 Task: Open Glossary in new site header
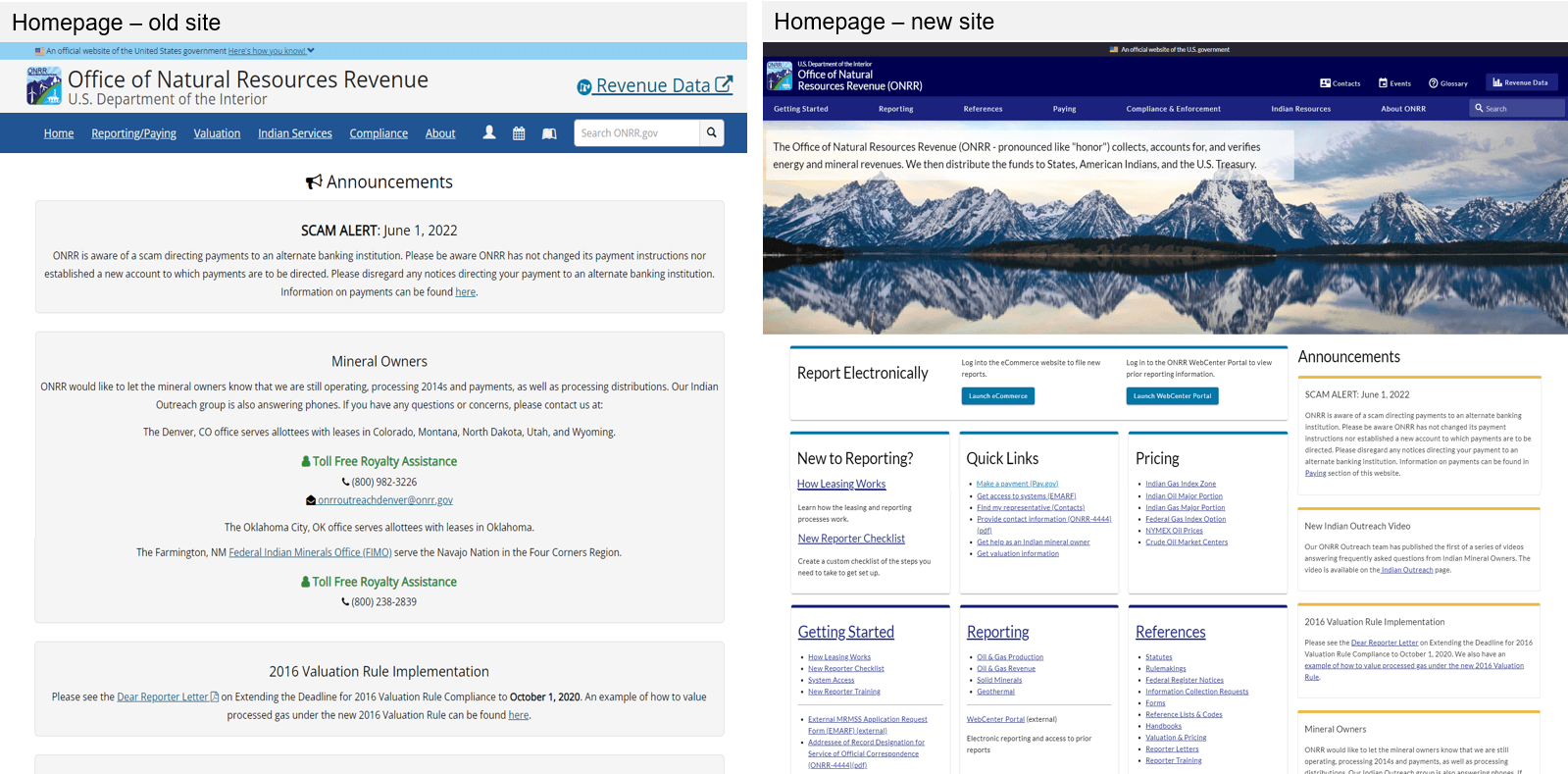coord(1447,83)
